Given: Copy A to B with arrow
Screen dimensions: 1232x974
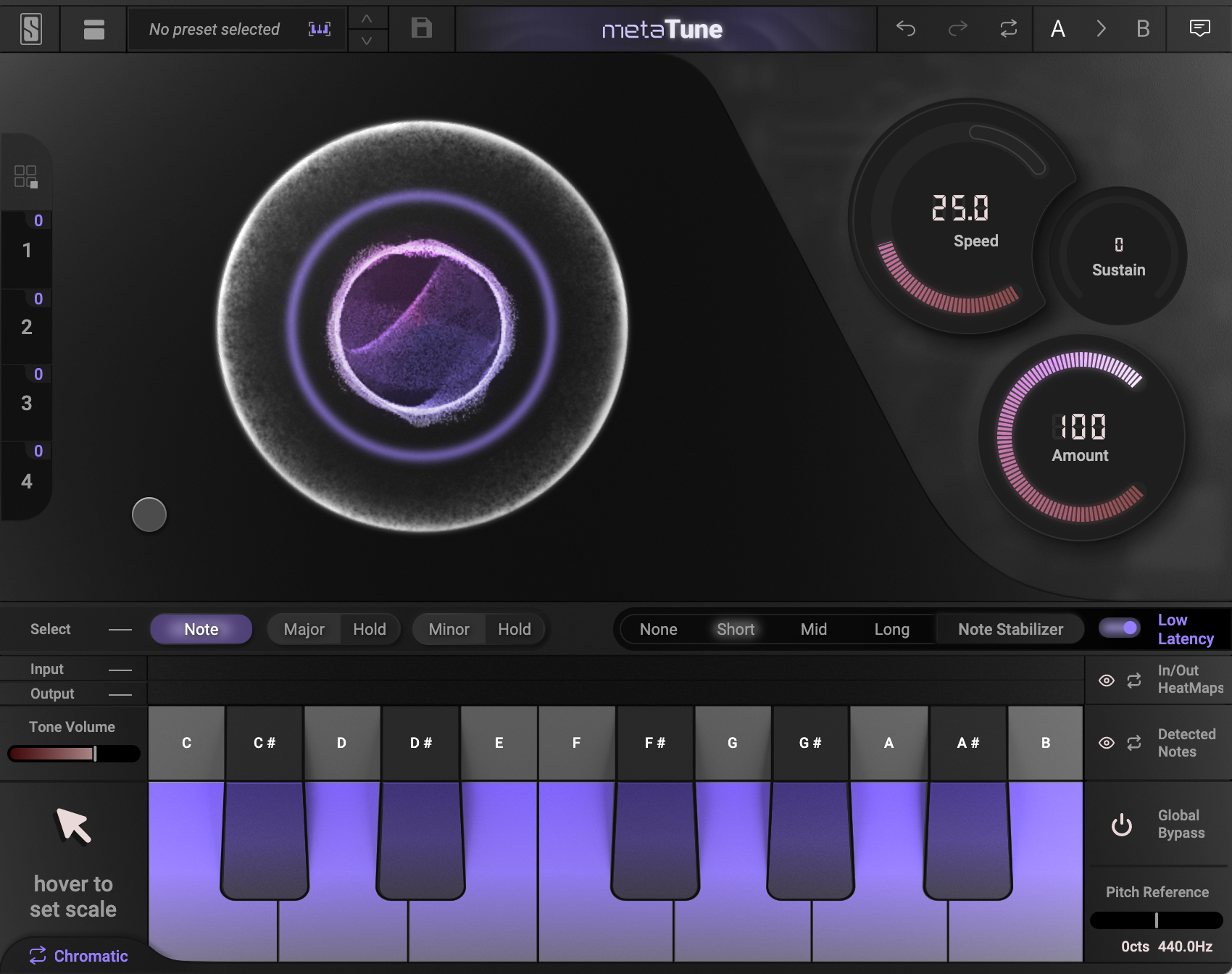Looking at the screenshot, I should tap(1102, 29).
